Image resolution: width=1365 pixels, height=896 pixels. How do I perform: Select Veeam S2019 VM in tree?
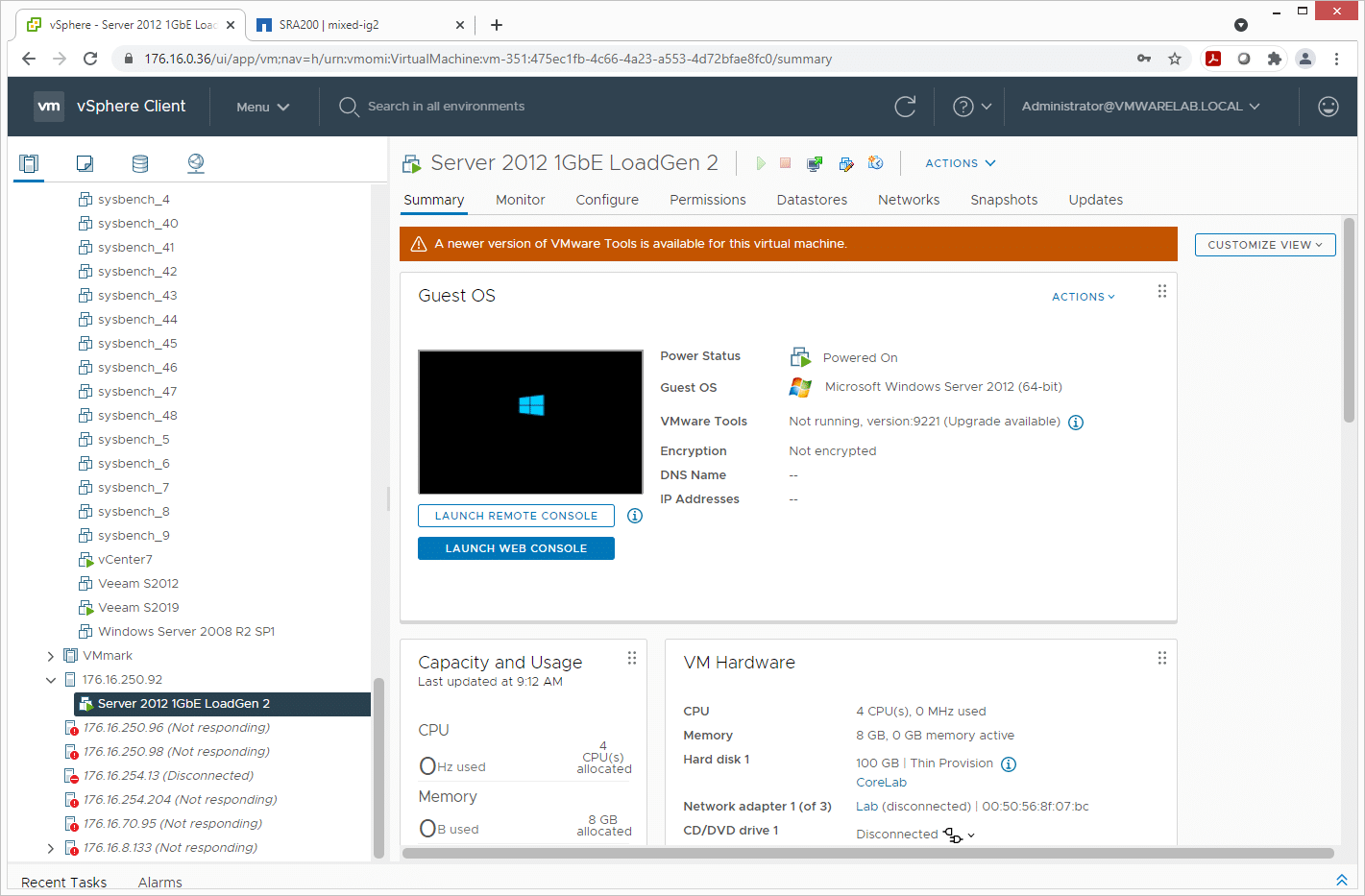[x=138, y=608]
